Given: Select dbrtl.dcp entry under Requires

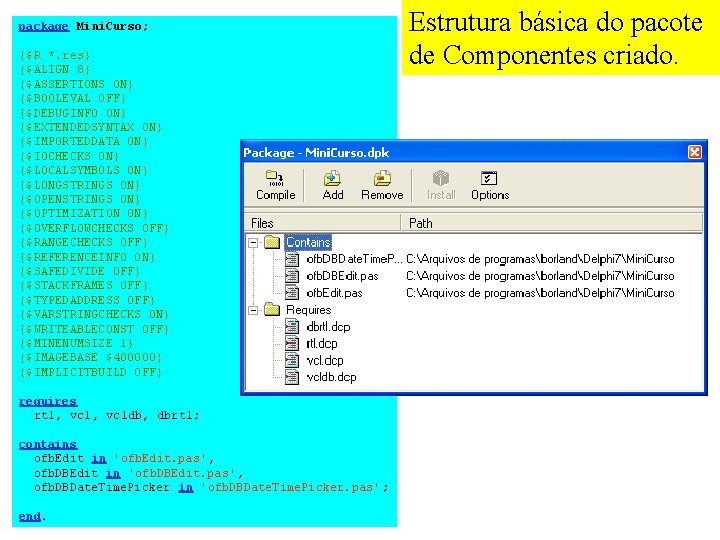Looking at the screenshot, I should click(328, 327).
